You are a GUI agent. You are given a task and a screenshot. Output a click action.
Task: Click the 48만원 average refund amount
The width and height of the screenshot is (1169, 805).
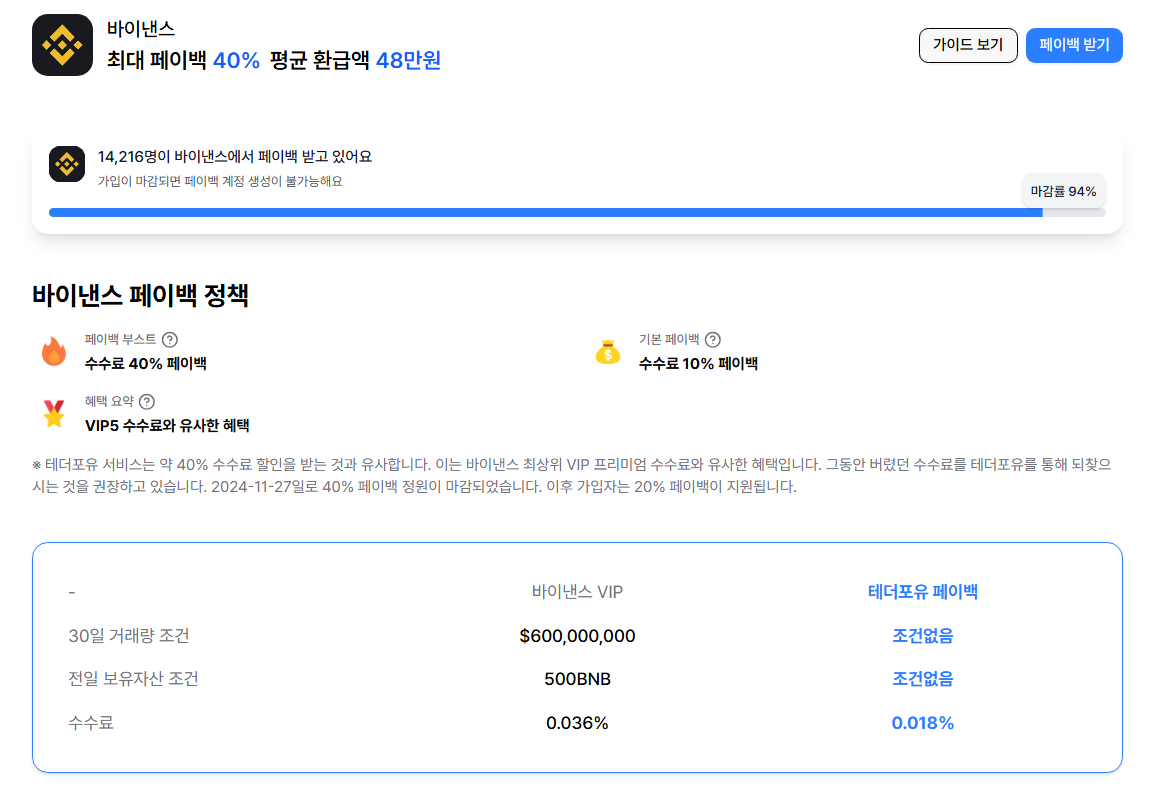409,60
